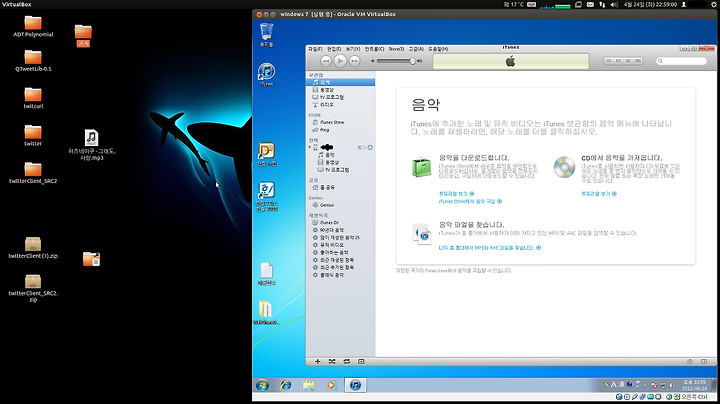Open Genius in the sidebar
The image size is (720, 404).
(x=340, y=205)
